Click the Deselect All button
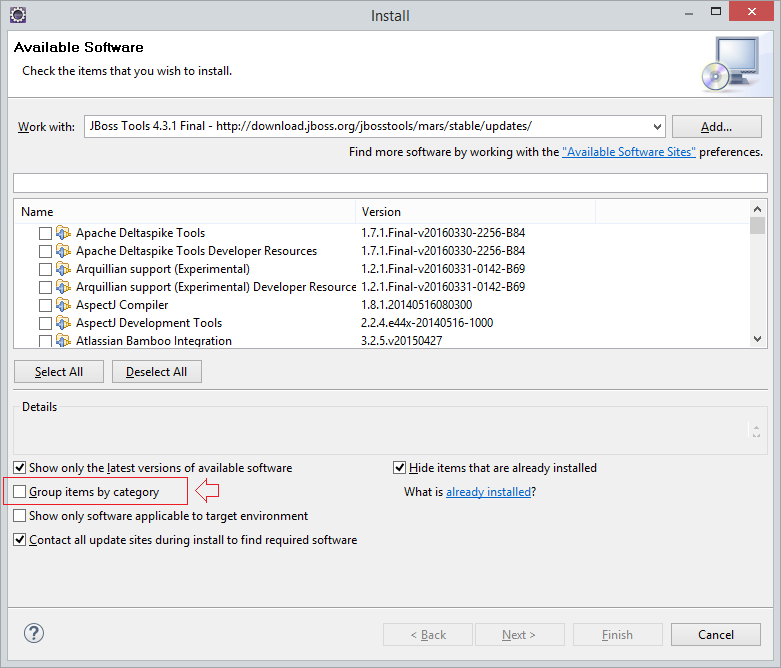Viewport: 781px width, 668px height. tap(156, 372)
